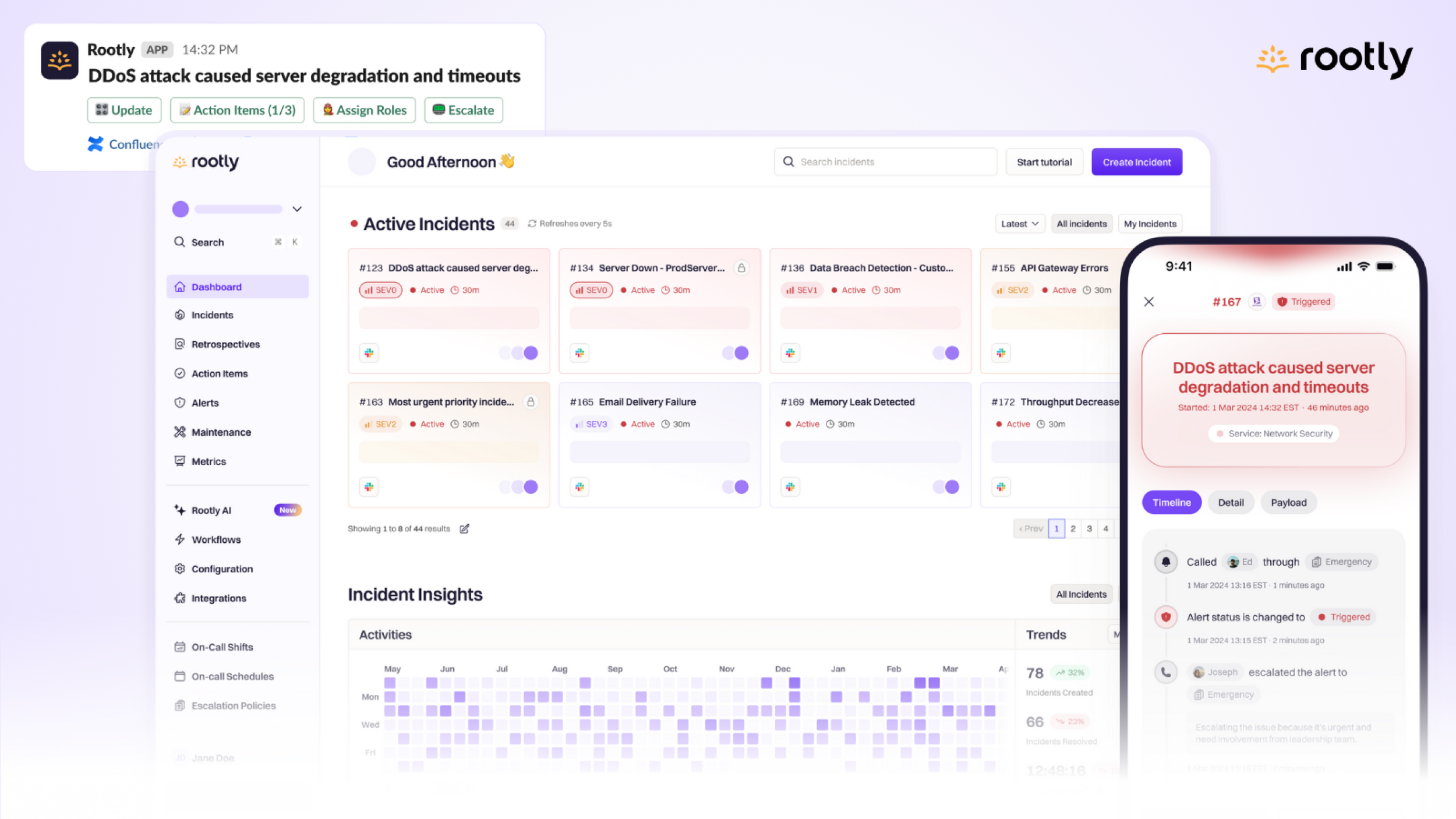
Task: Expand the sidebar navigation collapse arrow
Action: [299, 209]
